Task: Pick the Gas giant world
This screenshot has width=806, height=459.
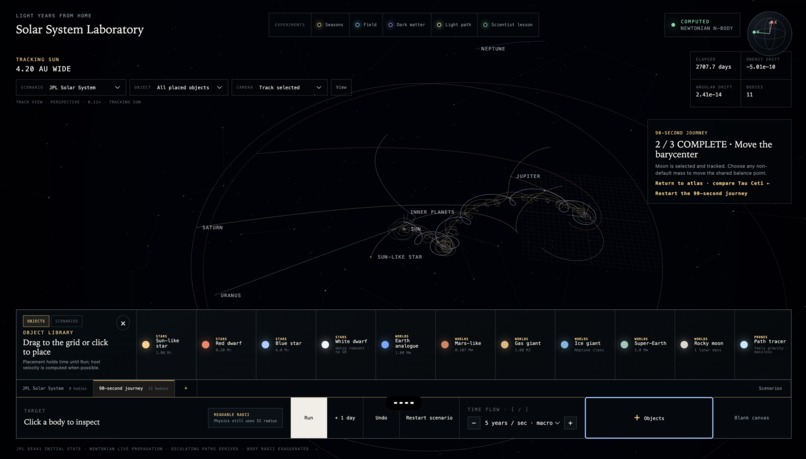Action: [x=525, y=344]
